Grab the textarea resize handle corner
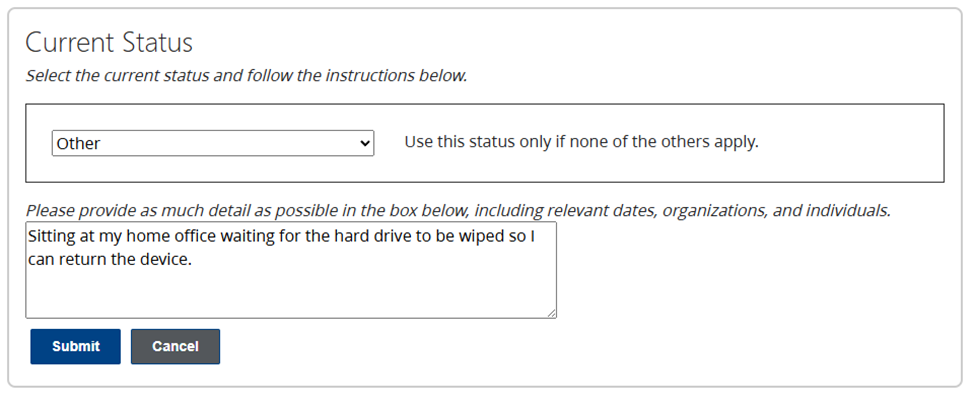Viewport: 975px width, 406px height. 551,313
